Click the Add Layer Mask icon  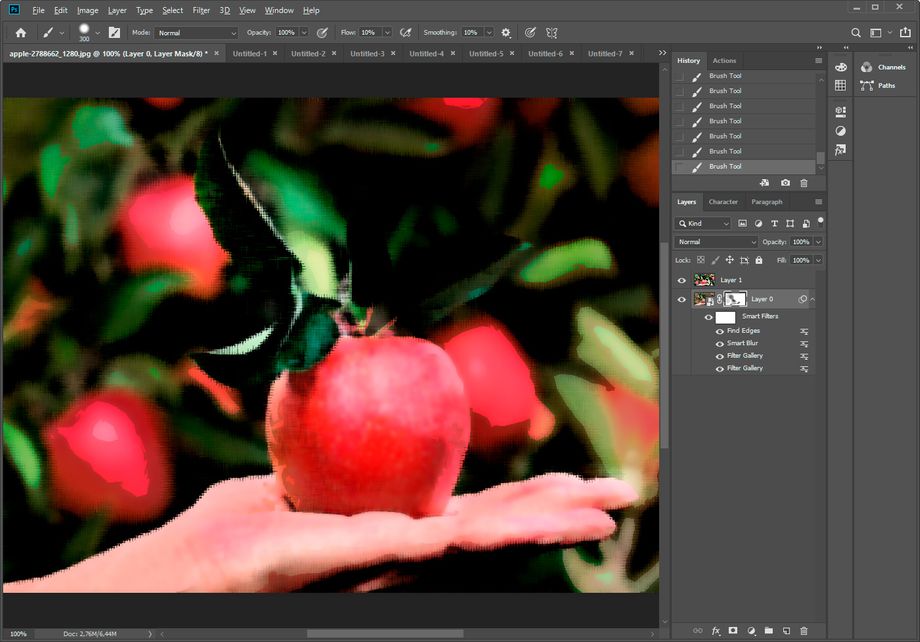click(734, 630)
